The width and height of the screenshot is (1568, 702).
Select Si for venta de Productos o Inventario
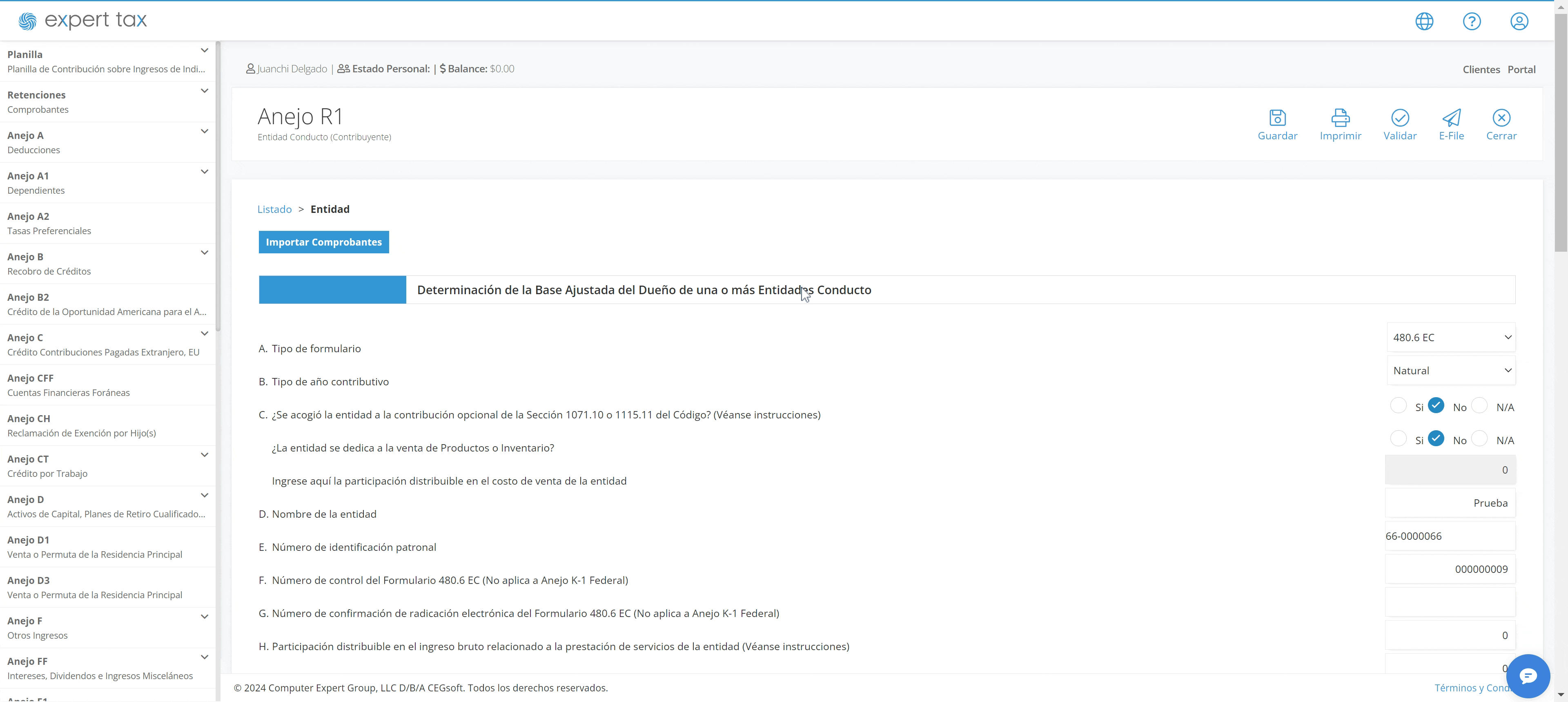[1398, 438]
